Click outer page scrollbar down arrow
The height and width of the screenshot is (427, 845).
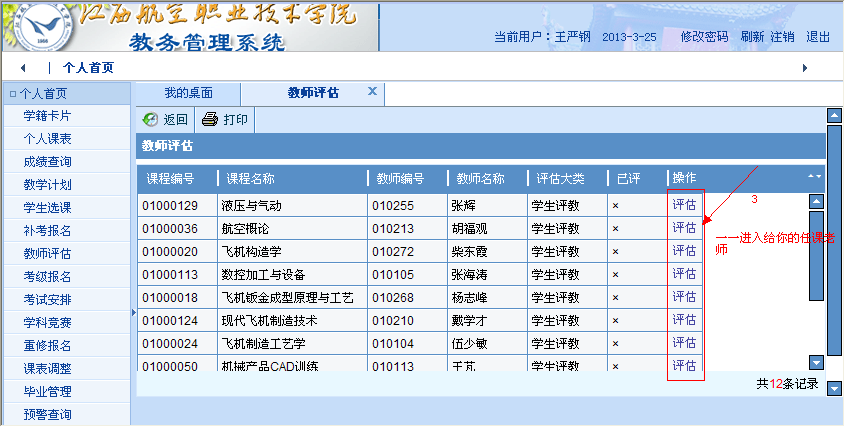click(833, 387)
